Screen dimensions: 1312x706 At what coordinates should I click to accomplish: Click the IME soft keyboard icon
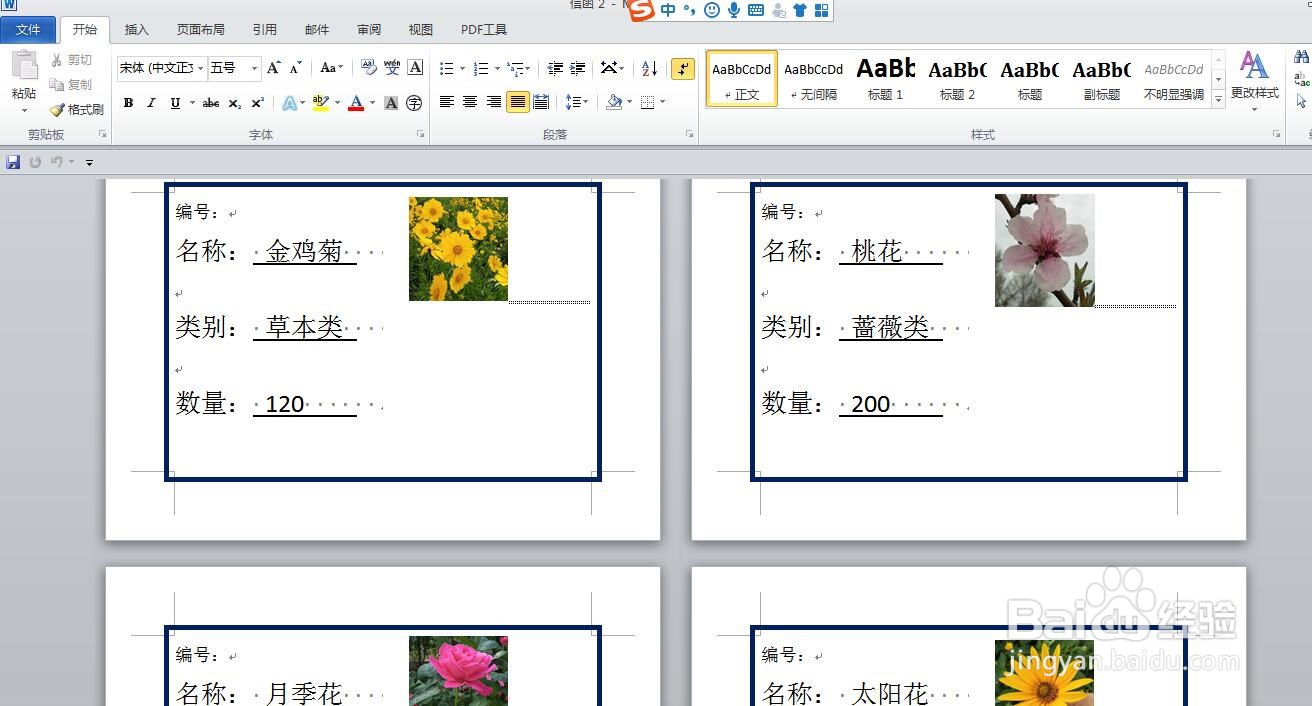(x=756, y=10)
